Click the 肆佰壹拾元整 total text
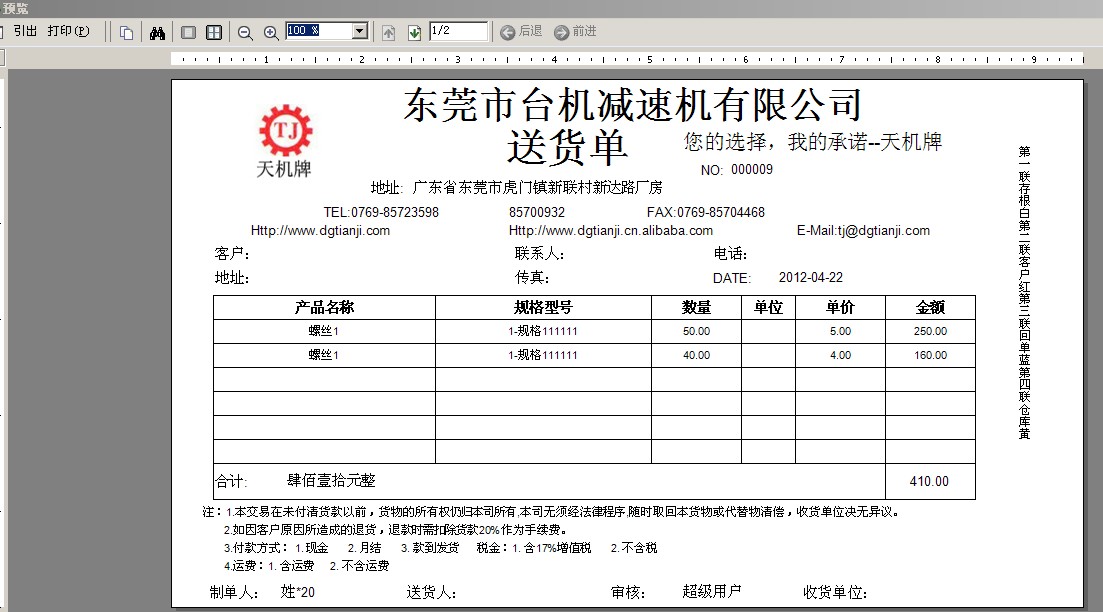The height and width of the screenshot is (612, 1103). click(331, 480)
